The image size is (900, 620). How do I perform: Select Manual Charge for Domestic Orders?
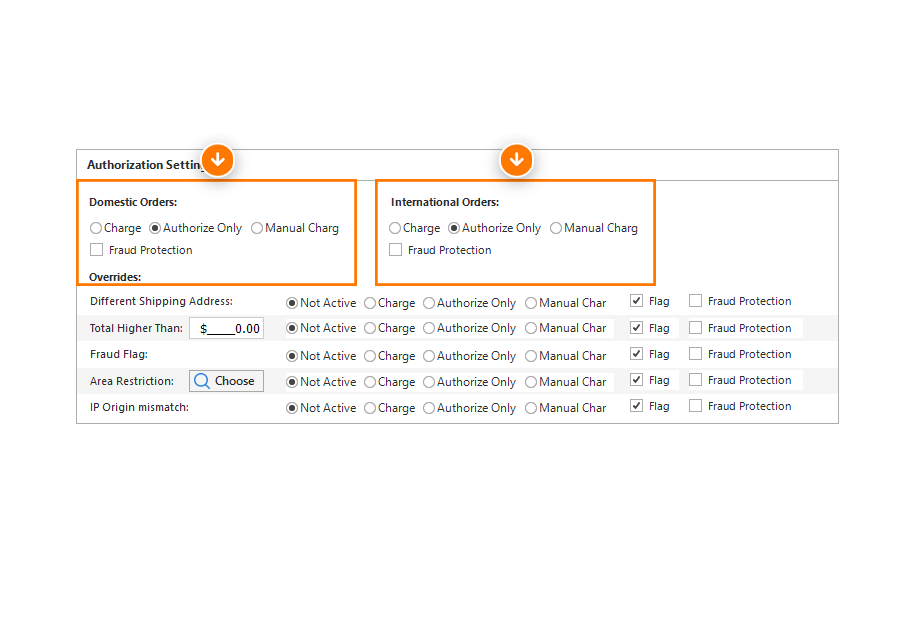257,228
